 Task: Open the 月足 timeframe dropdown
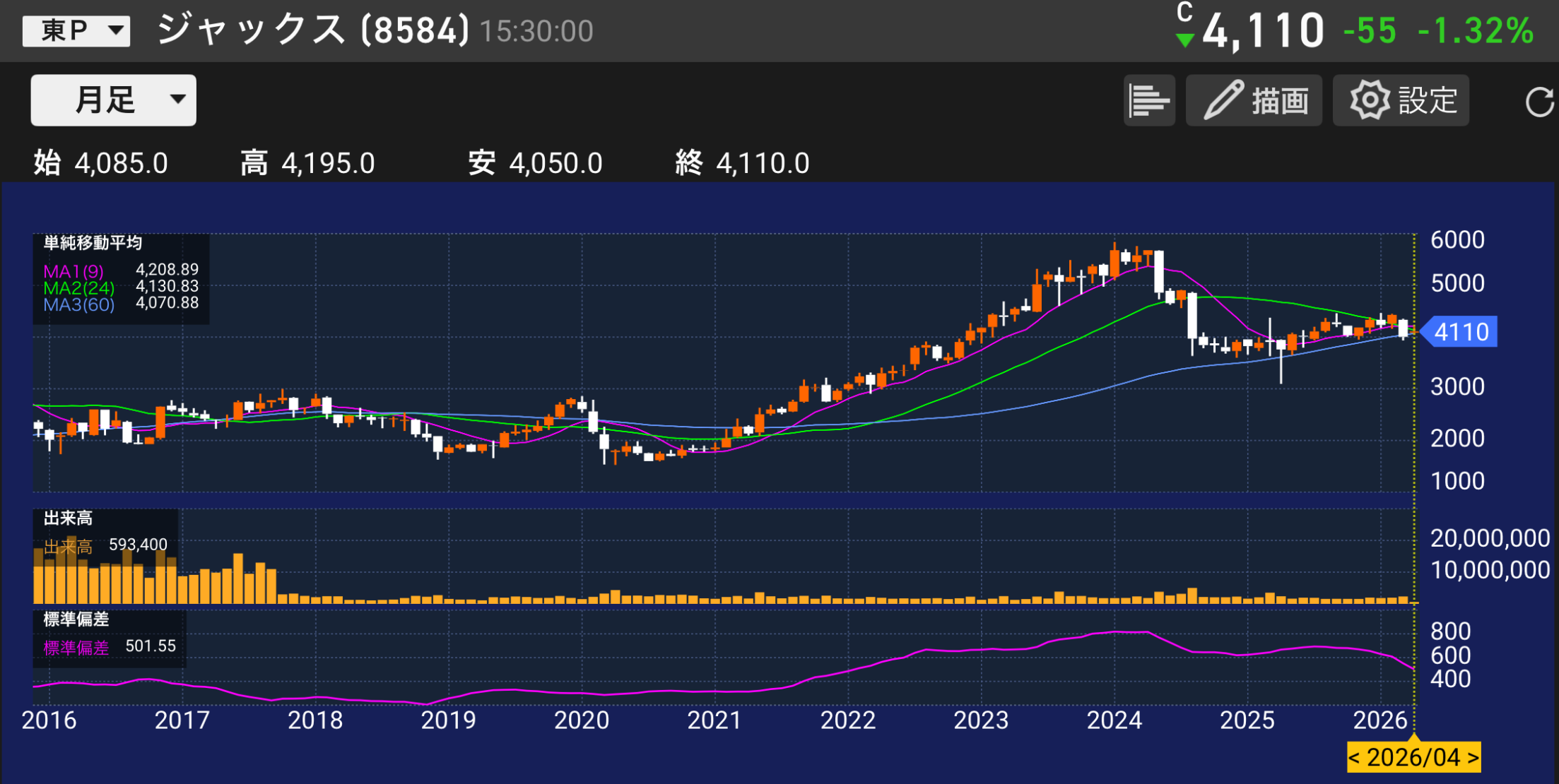[112, 100]
